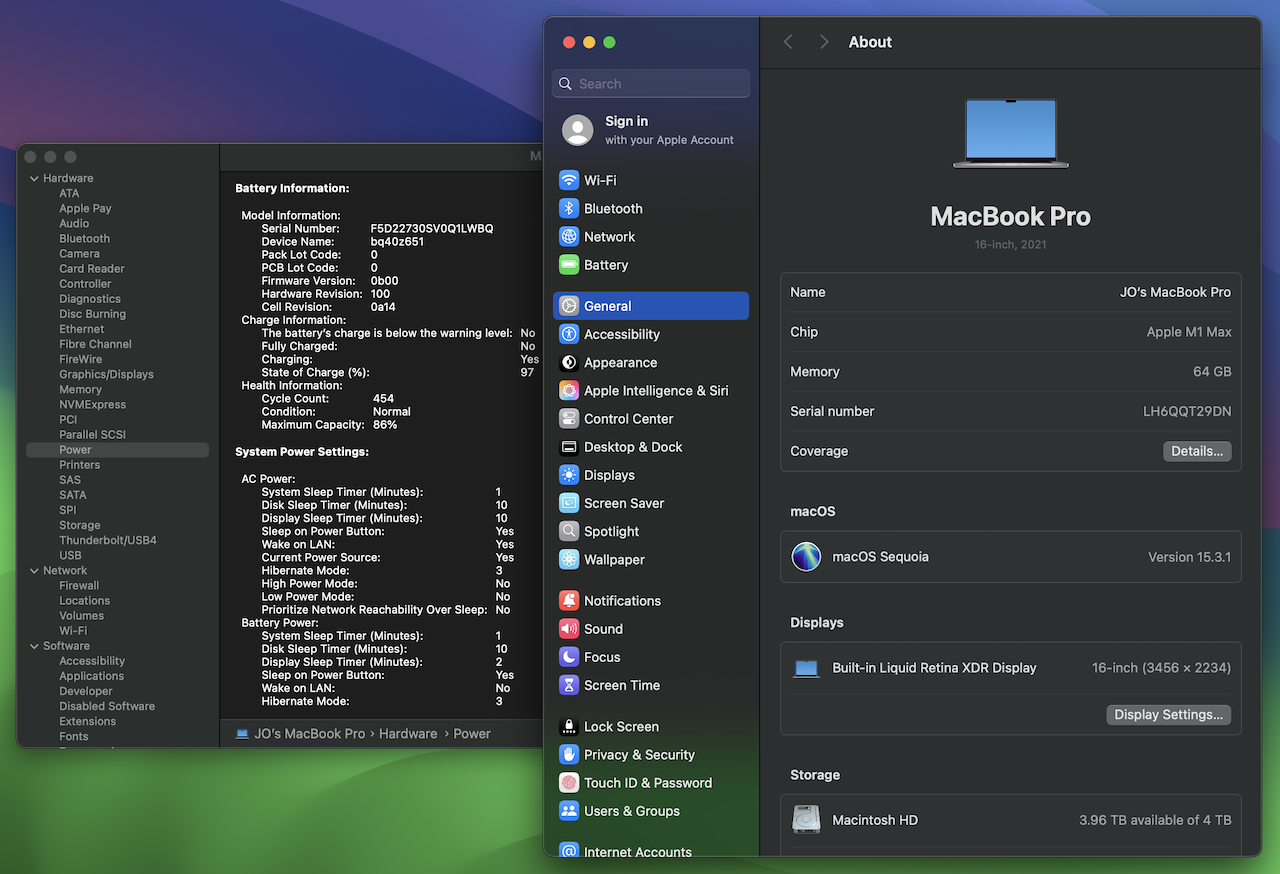Go back with the left chevron
1280x874 pixels.
pyautogui.click(x=788, y=42)
